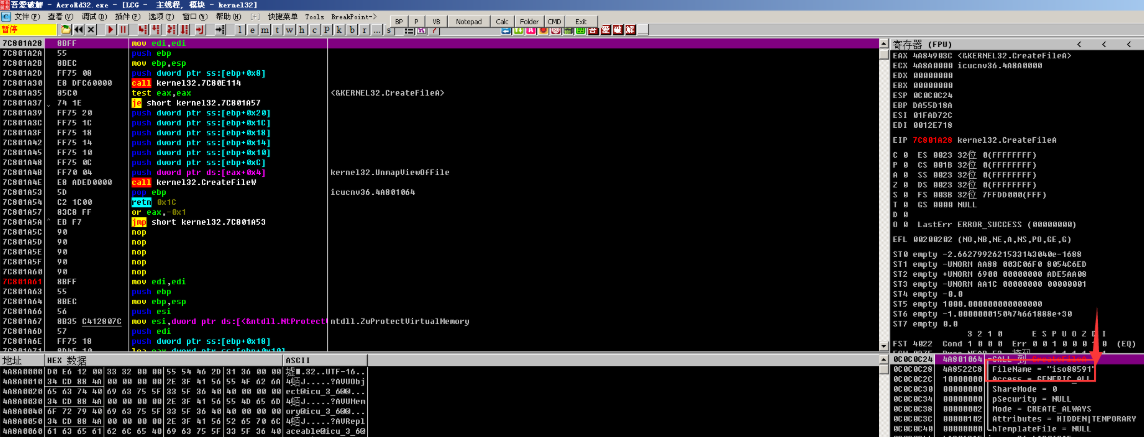Viewport: 1144px width, 438px height.
Task: Open the call stack with the 'k' button
Action: [x=339, y=30]
